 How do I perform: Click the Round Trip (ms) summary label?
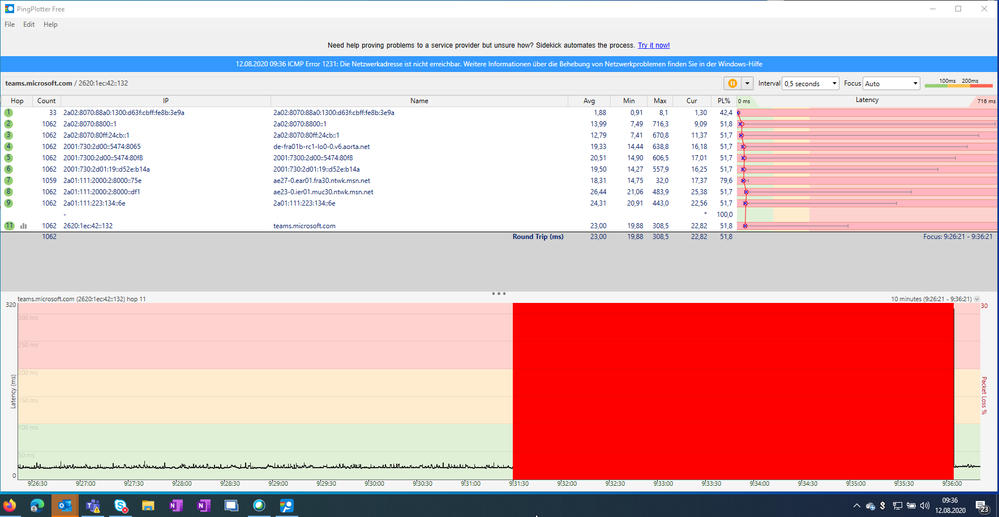(x=538, y=237)
